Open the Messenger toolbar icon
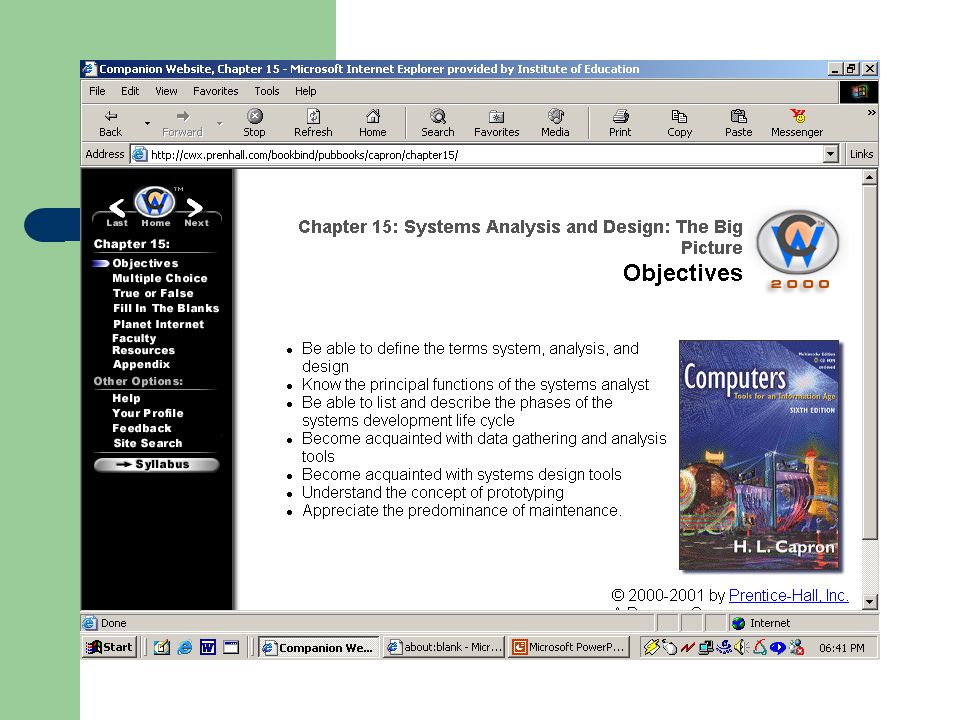The image size is (960, 720). [798, 116]
